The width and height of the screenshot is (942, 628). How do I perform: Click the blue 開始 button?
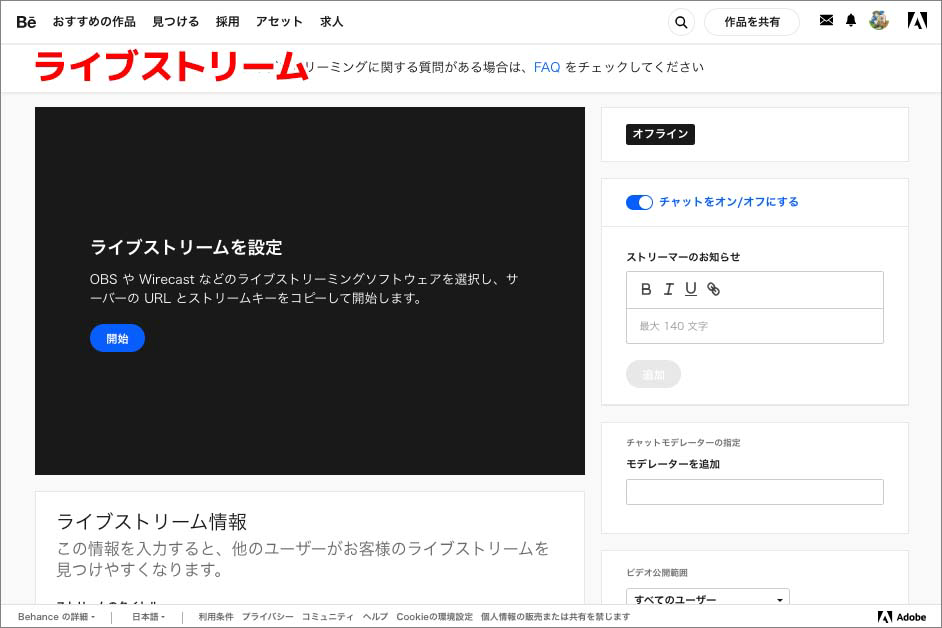(117, 338)
